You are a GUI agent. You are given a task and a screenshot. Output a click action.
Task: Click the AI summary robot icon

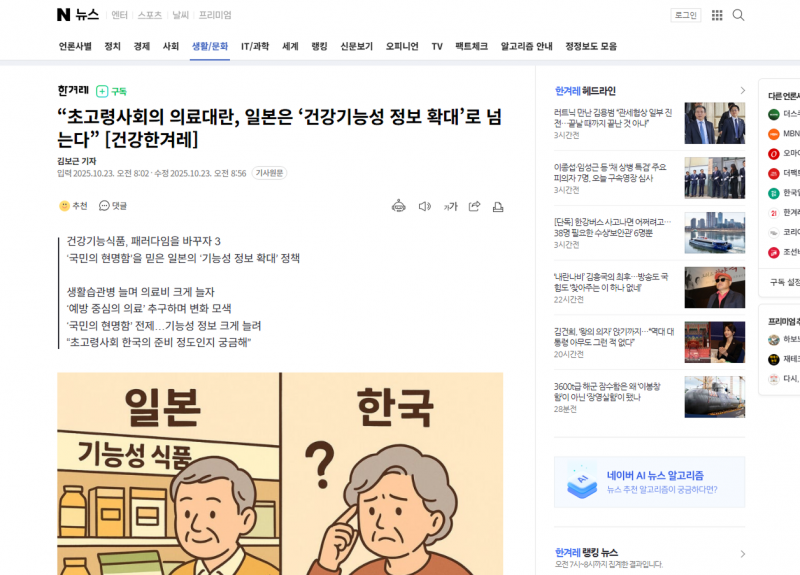398,206
